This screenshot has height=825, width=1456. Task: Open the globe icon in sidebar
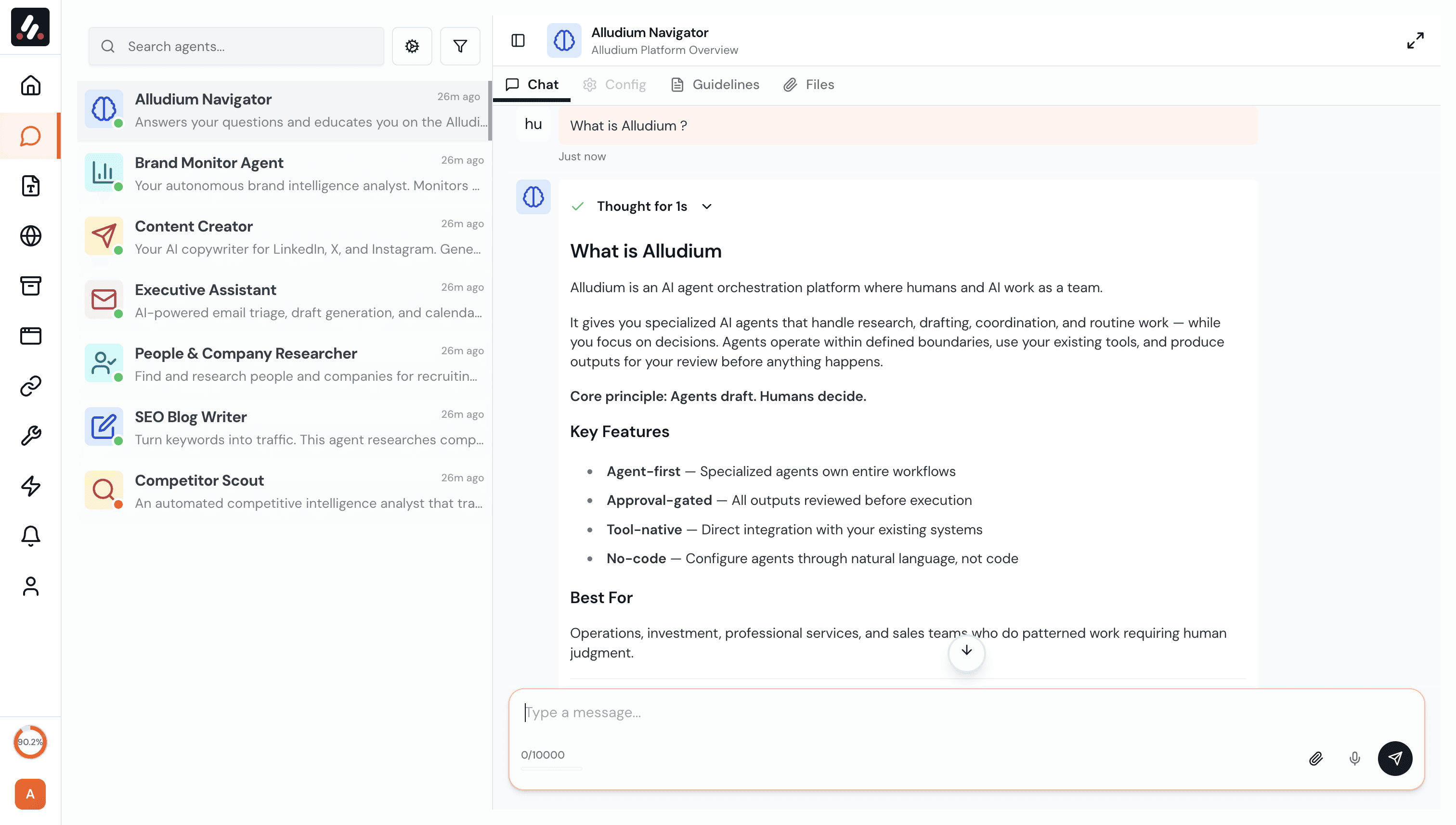click(31, 236)
